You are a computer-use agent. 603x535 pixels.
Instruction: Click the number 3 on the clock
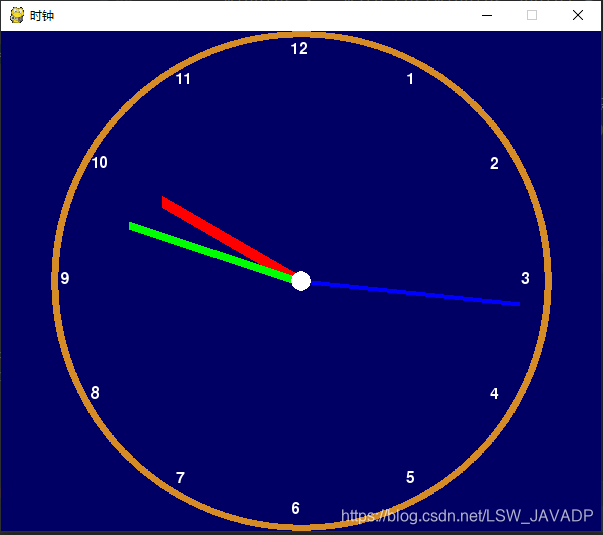tap(525, 278)
